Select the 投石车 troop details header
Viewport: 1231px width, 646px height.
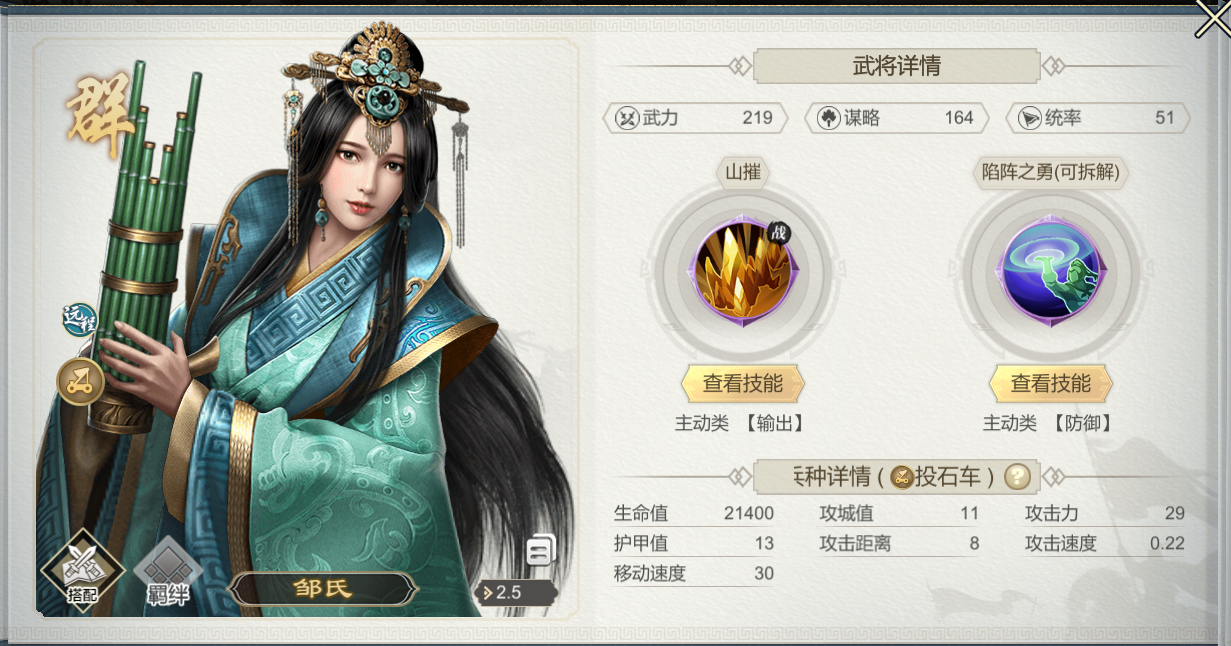[x=896, y=477]
